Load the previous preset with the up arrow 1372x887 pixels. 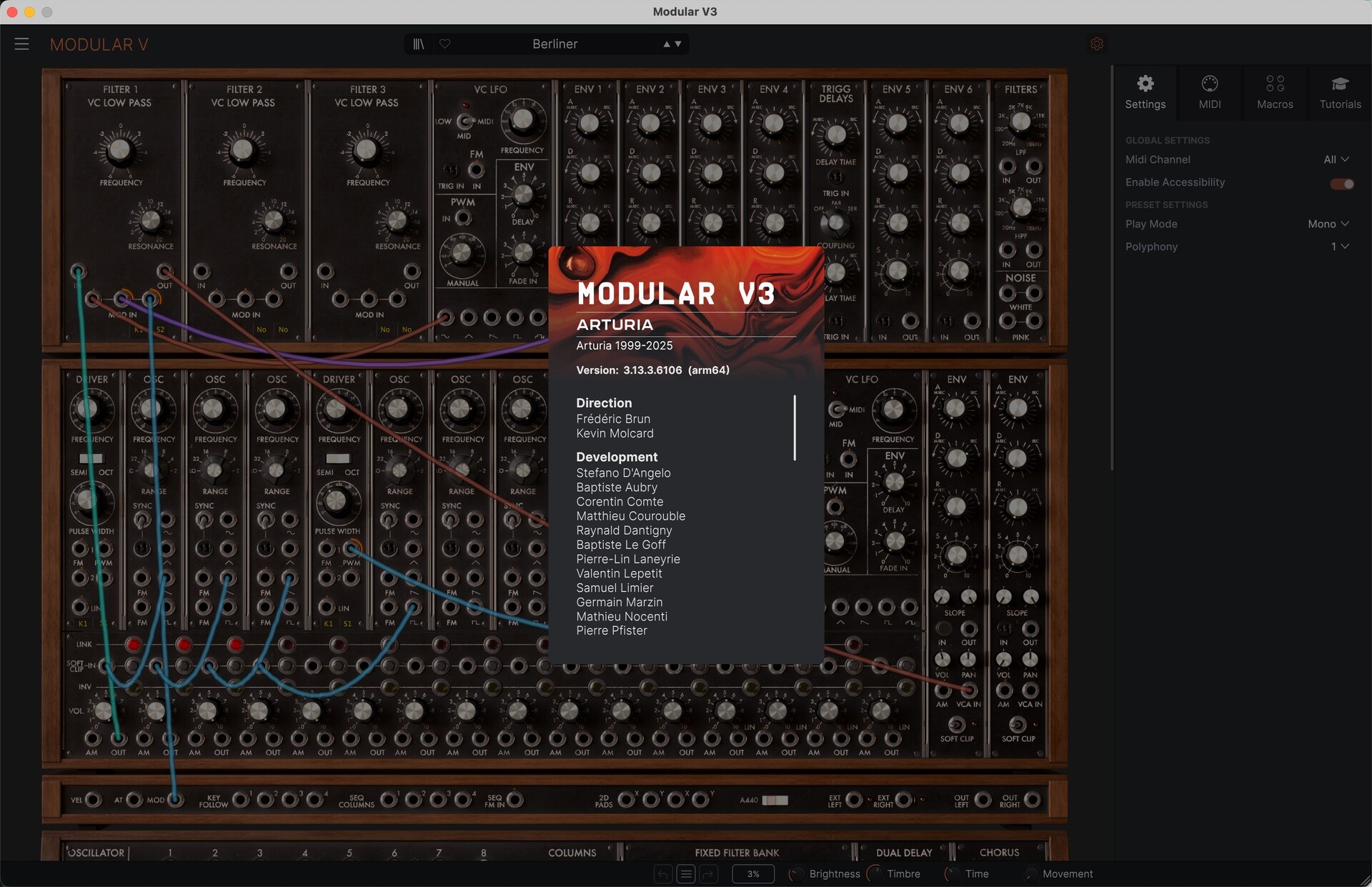pyautogui.click(x=666, y=44)
